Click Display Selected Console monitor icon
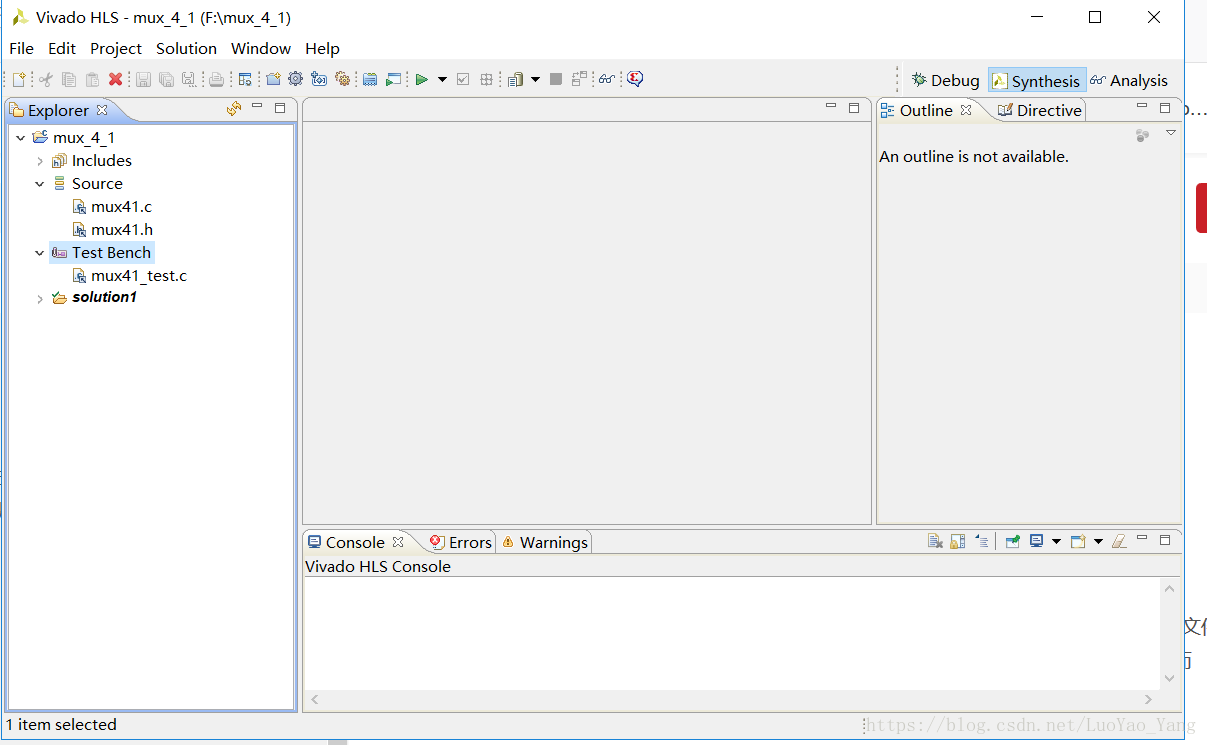The width and height of the screenshot is (1207, 745). 1037,541
